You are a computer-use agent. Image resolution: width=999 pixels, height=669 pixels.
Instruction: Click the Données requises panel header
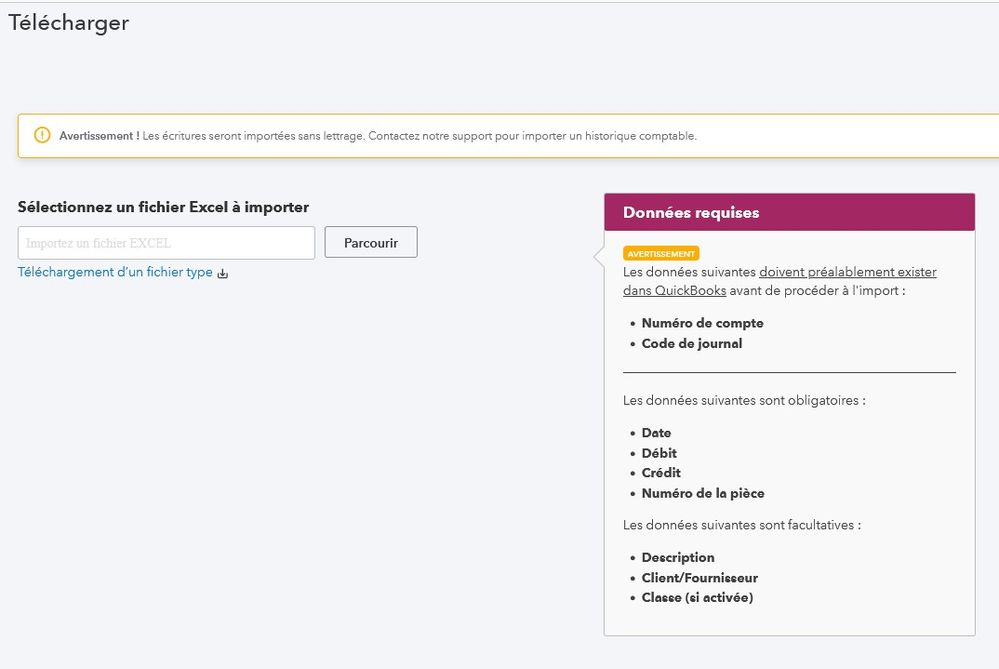click(x=789, y=212)
